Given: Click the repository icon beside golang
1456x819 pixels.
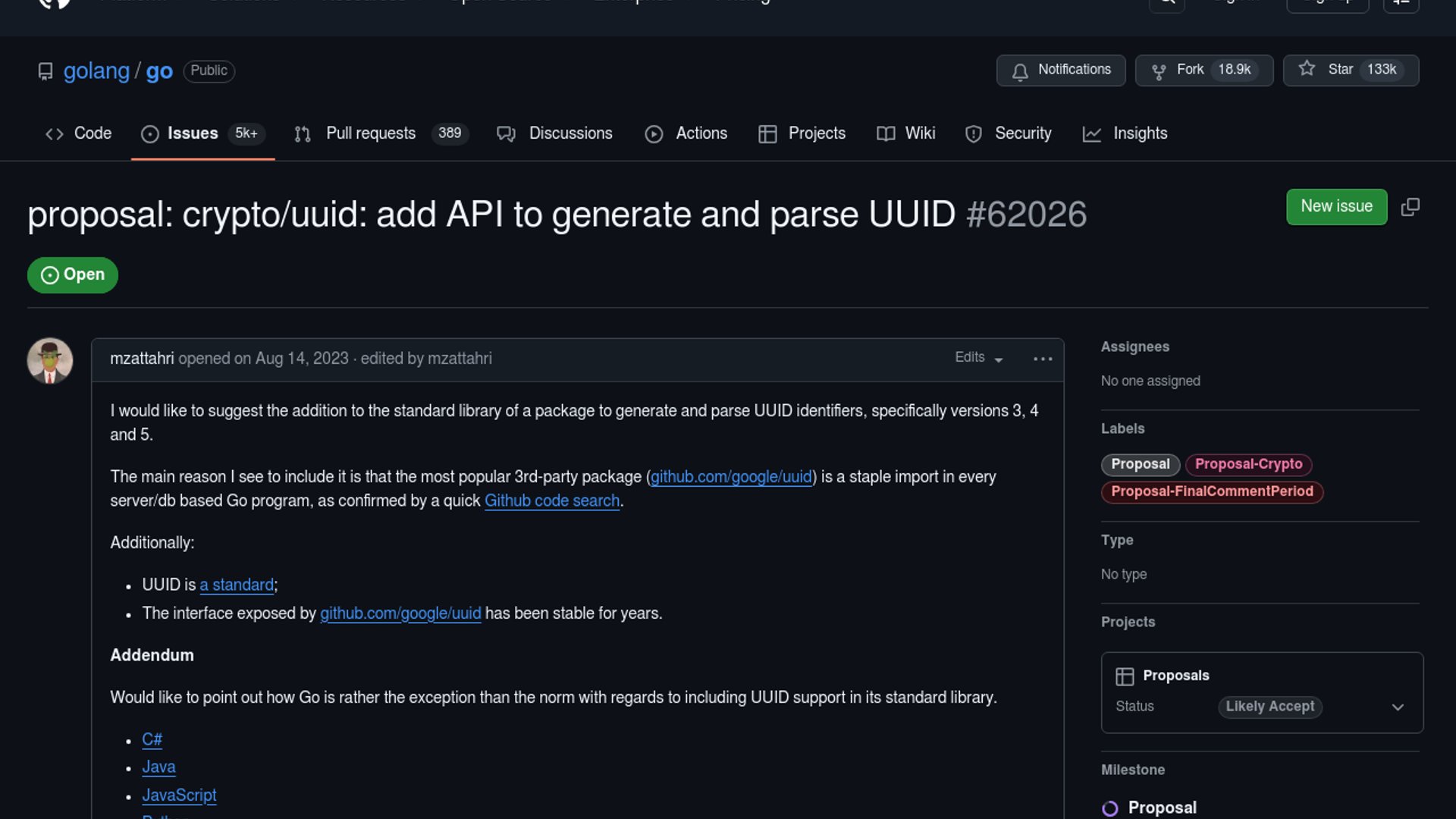Looking at the screenshot, I should click(45, 71).
